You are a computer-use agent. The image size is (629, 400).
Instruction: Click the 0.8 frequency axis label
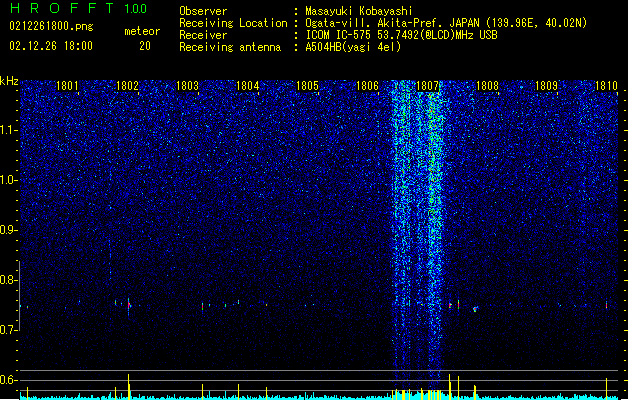9,280
